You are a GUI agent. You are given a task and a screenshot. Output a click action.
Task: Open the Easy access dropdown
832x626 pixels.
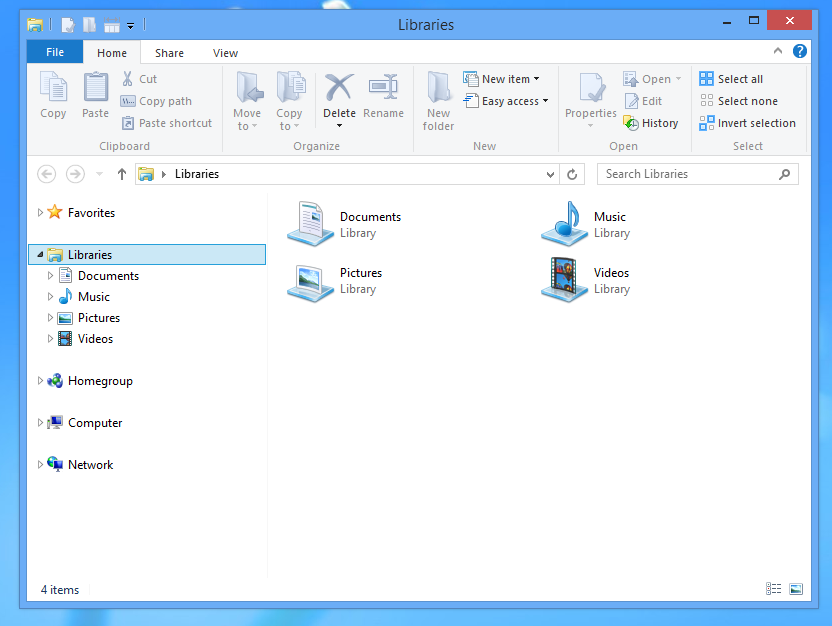tap(545, 101)
